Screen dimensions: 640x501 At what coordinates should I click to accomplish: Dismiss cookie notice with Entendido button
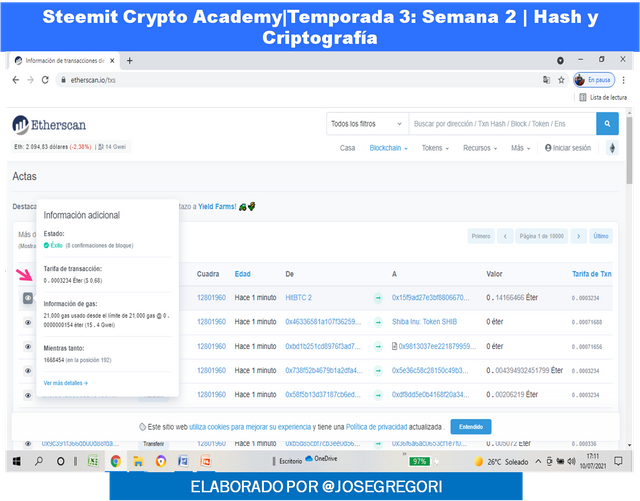tap(471, 427)
